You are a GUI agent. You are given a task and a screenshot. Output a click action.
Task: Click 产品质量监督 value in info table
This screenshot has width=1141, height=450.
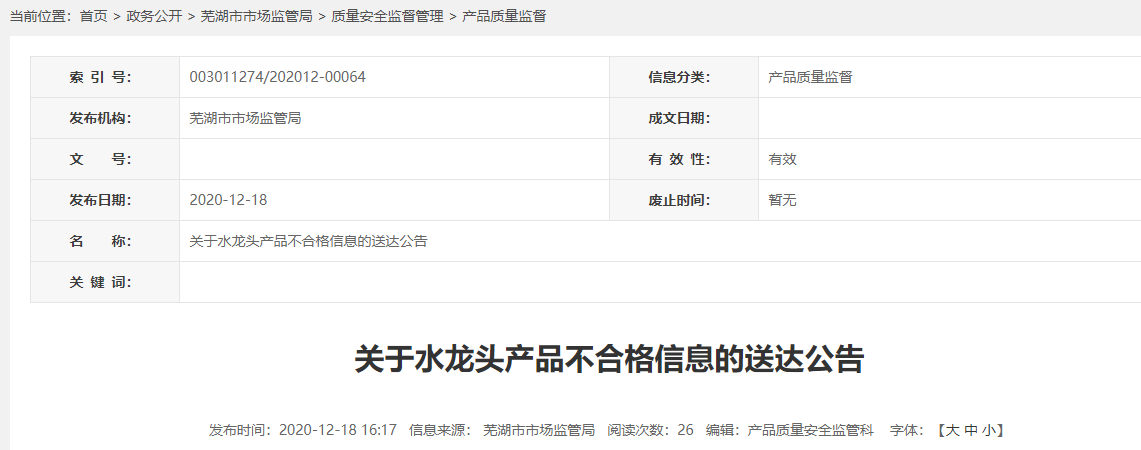(810, 77)
